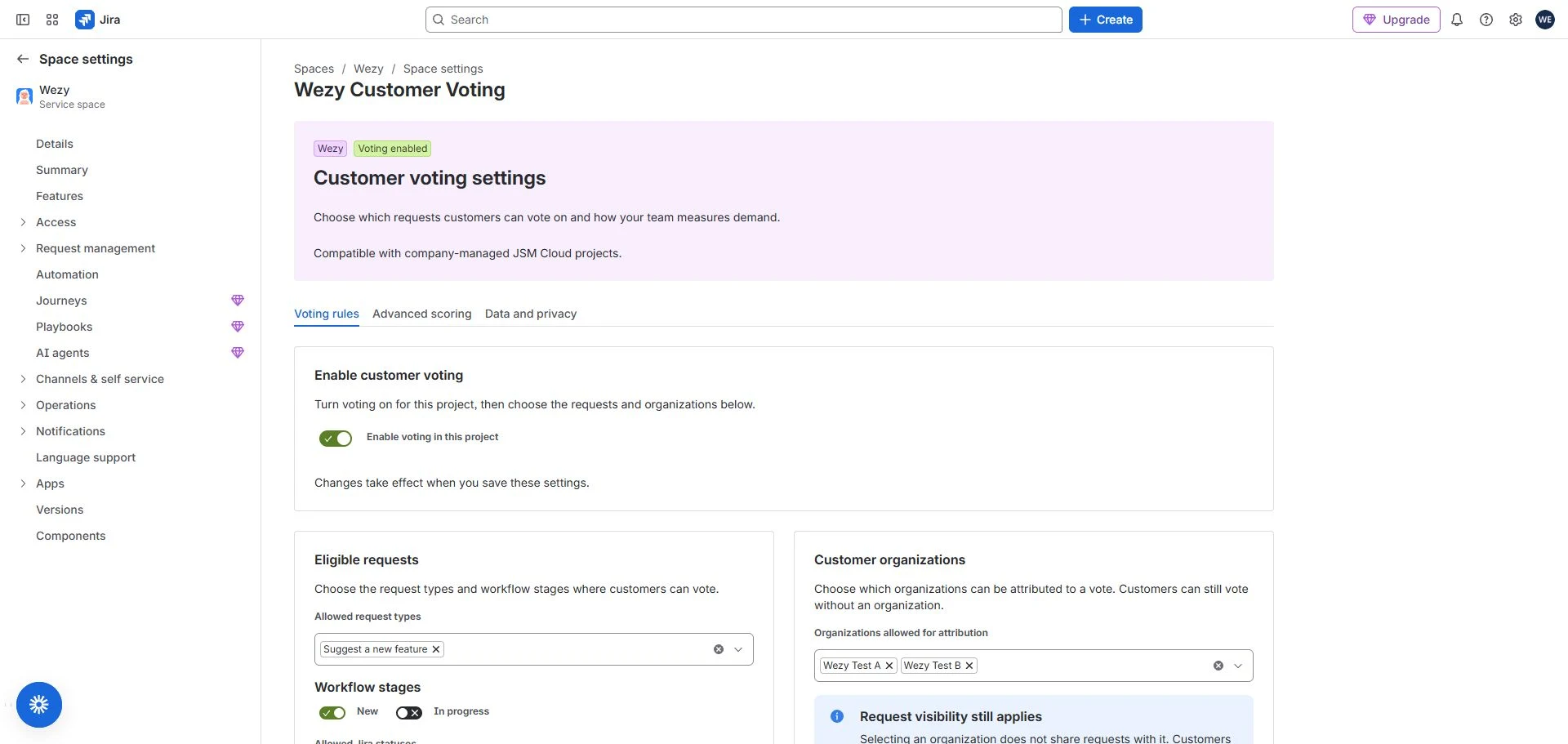Expand the Notifications section

23,431
